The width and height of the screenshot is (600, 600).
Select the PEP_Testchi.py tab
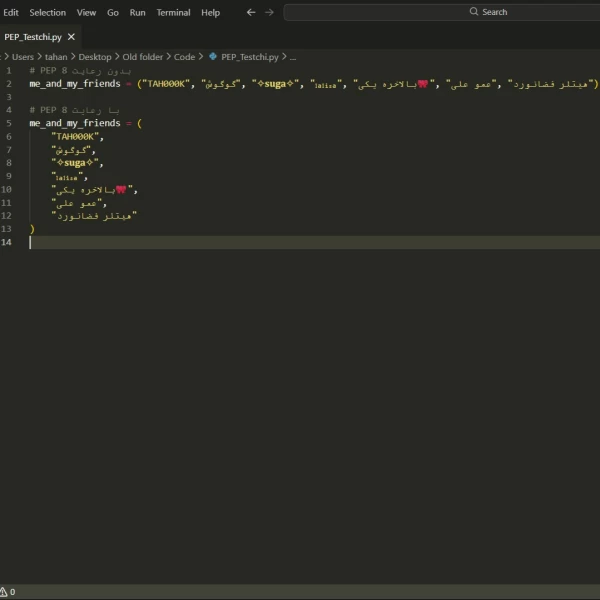[x=32, y=37]
